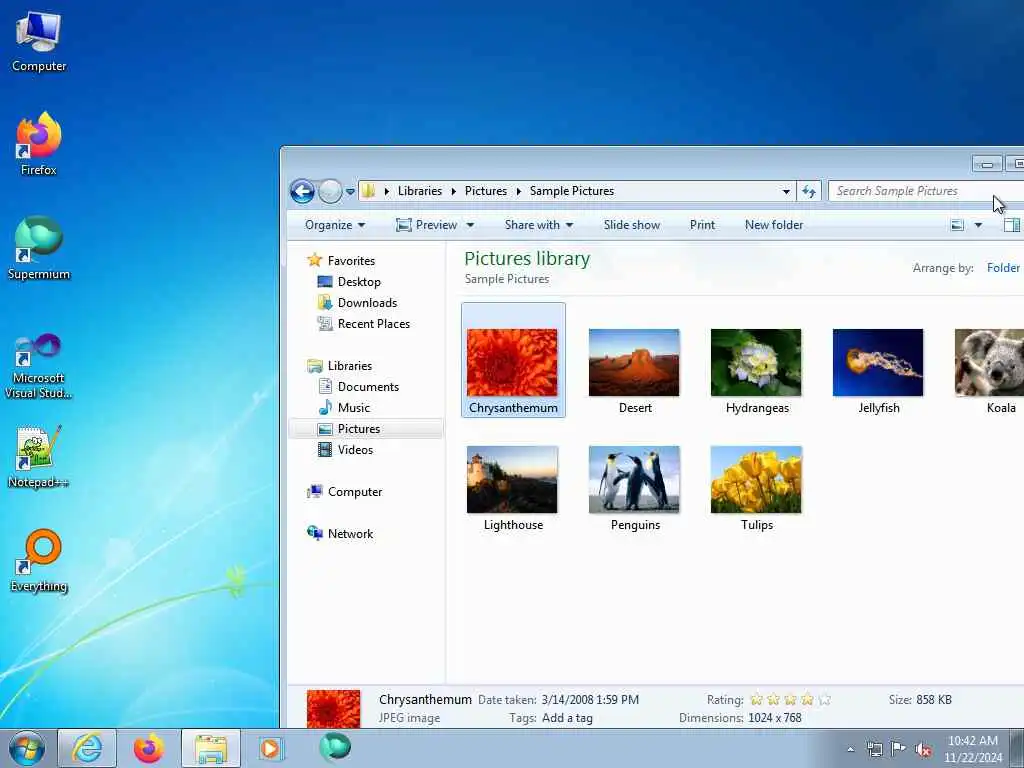
Task: Open recent locations dropdown beside forward arrow
Action: coord(350,191)
